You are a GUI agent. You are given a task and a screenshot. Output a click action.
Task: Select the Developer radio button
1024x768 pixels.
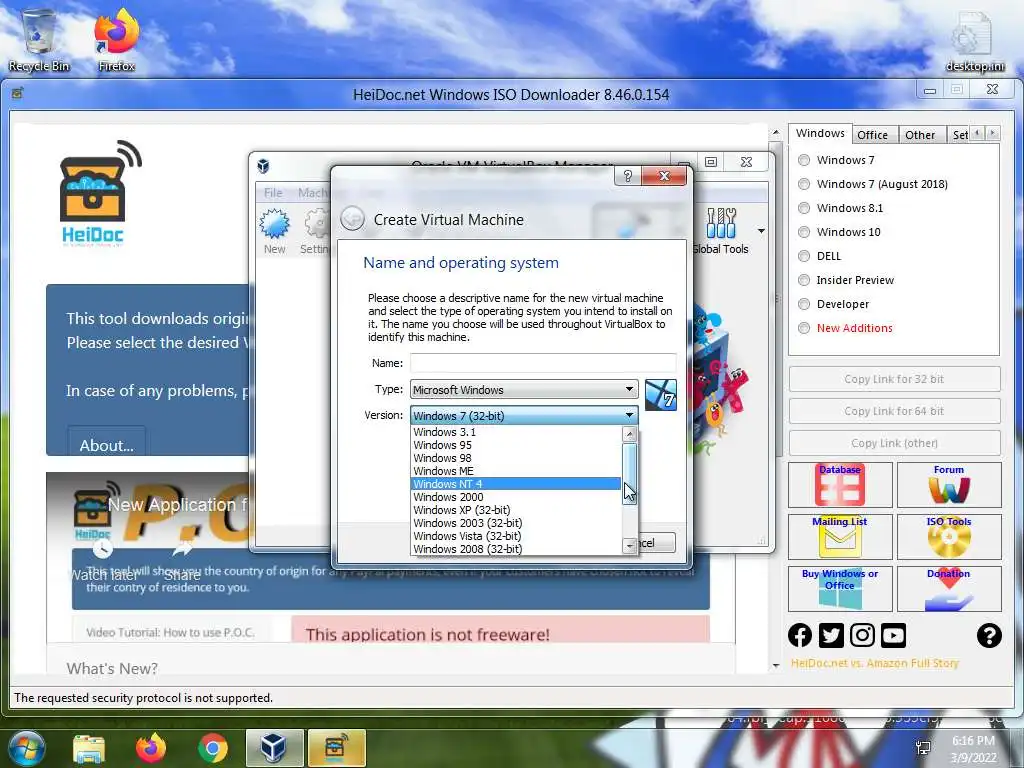804,304
